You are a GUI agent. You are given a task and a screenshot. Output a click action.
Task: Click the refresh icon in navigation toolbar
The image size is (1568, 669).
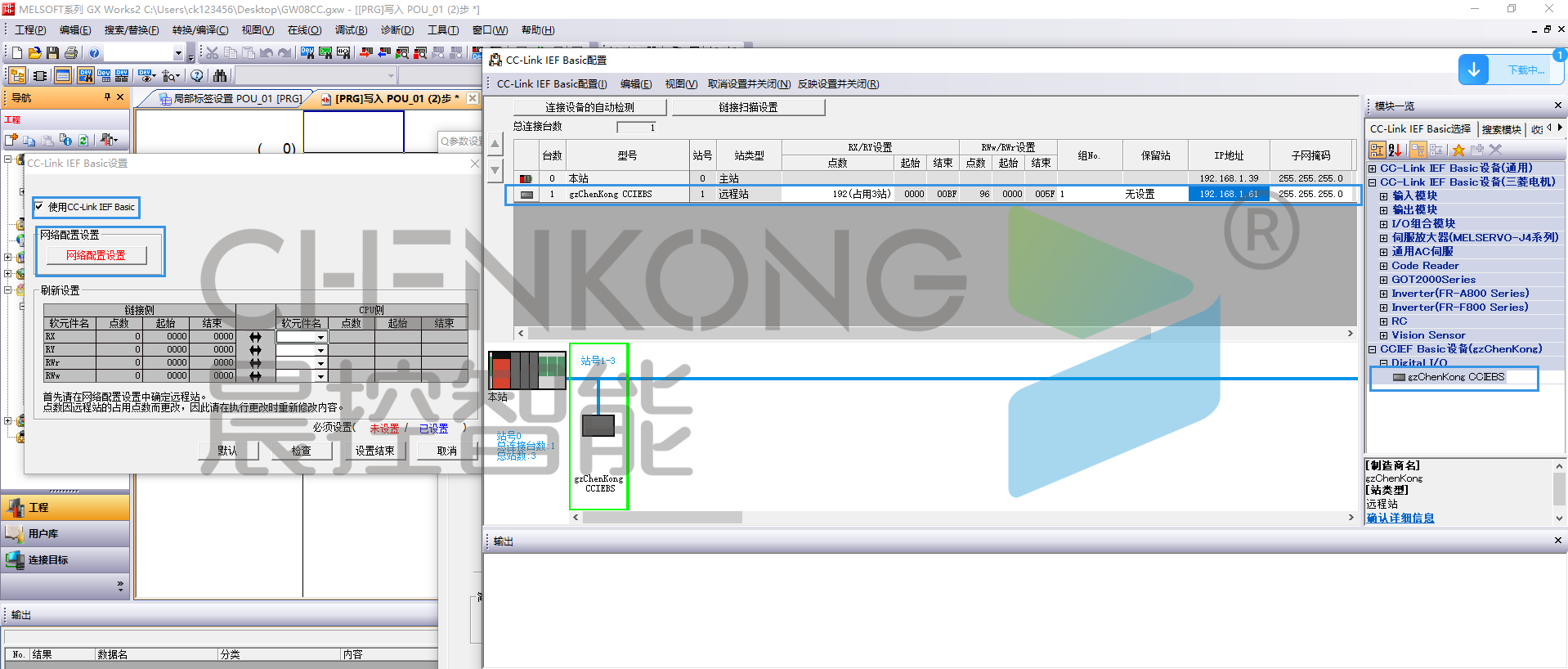[83, 141]
